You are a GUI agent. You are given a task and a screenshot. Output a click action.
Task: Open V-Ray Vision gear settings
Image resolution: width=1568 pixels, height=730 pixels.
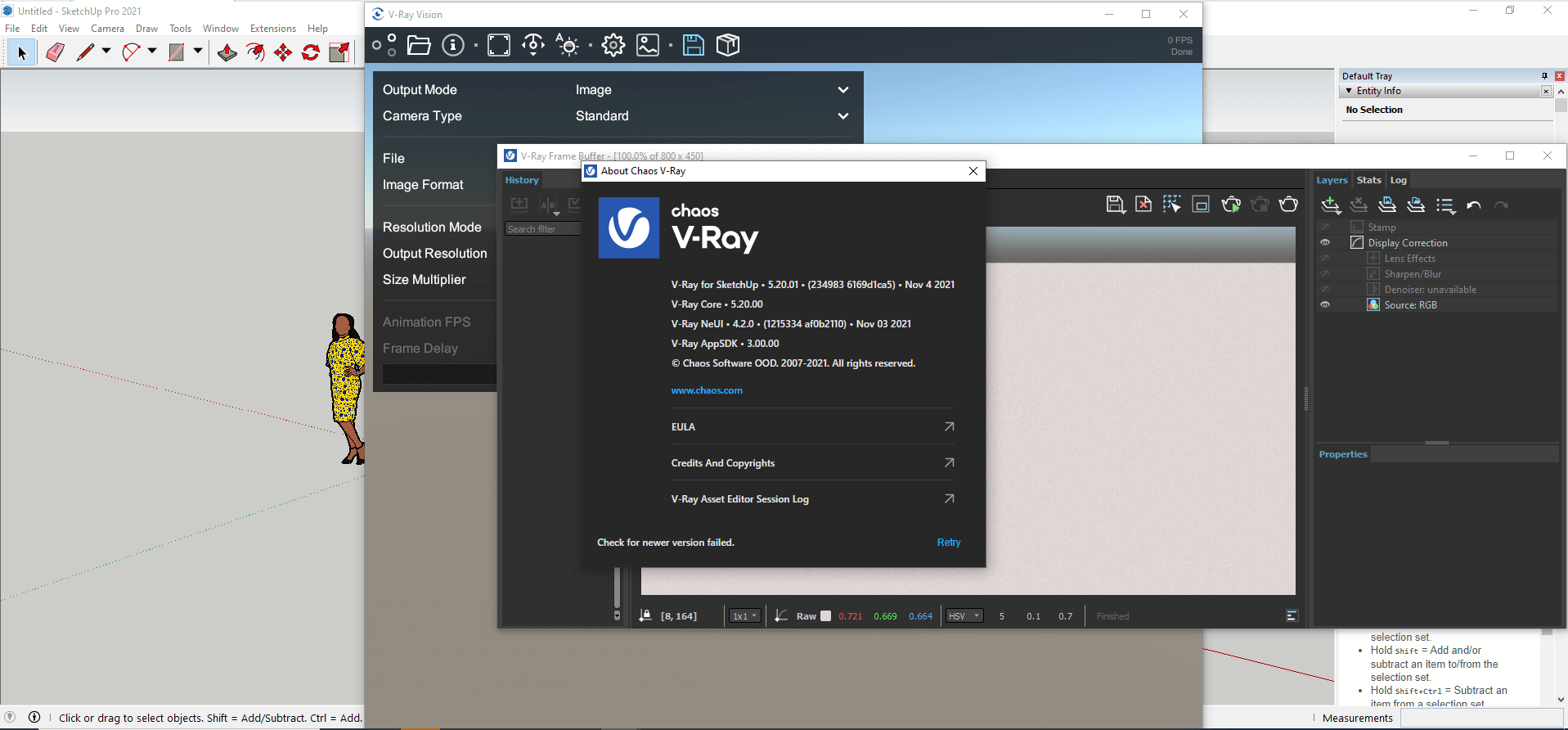pyautogui.click(x=613, y=45)
